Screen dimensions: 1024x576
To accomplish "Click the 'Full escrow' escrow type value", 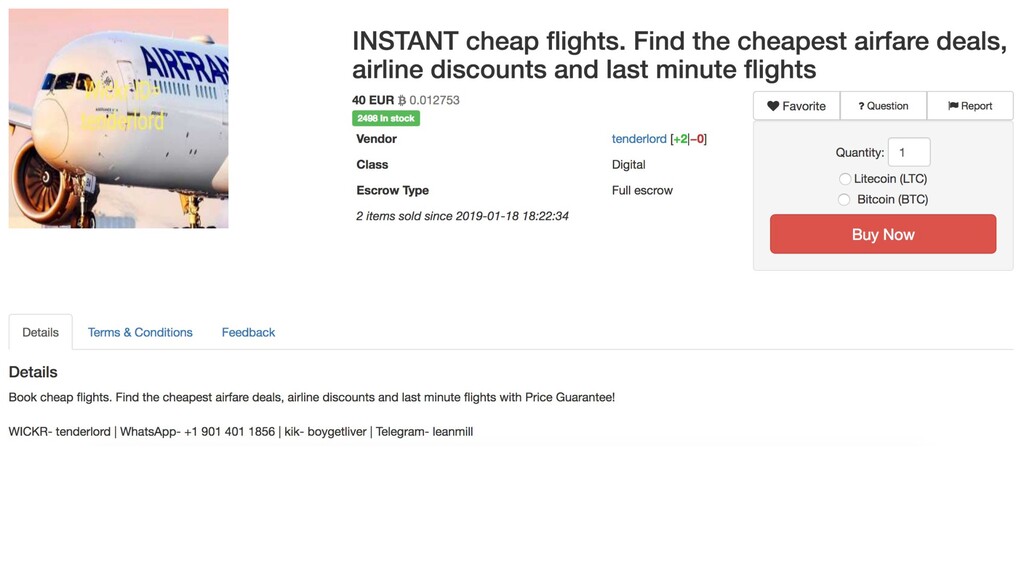I will [x=642, y=190].
